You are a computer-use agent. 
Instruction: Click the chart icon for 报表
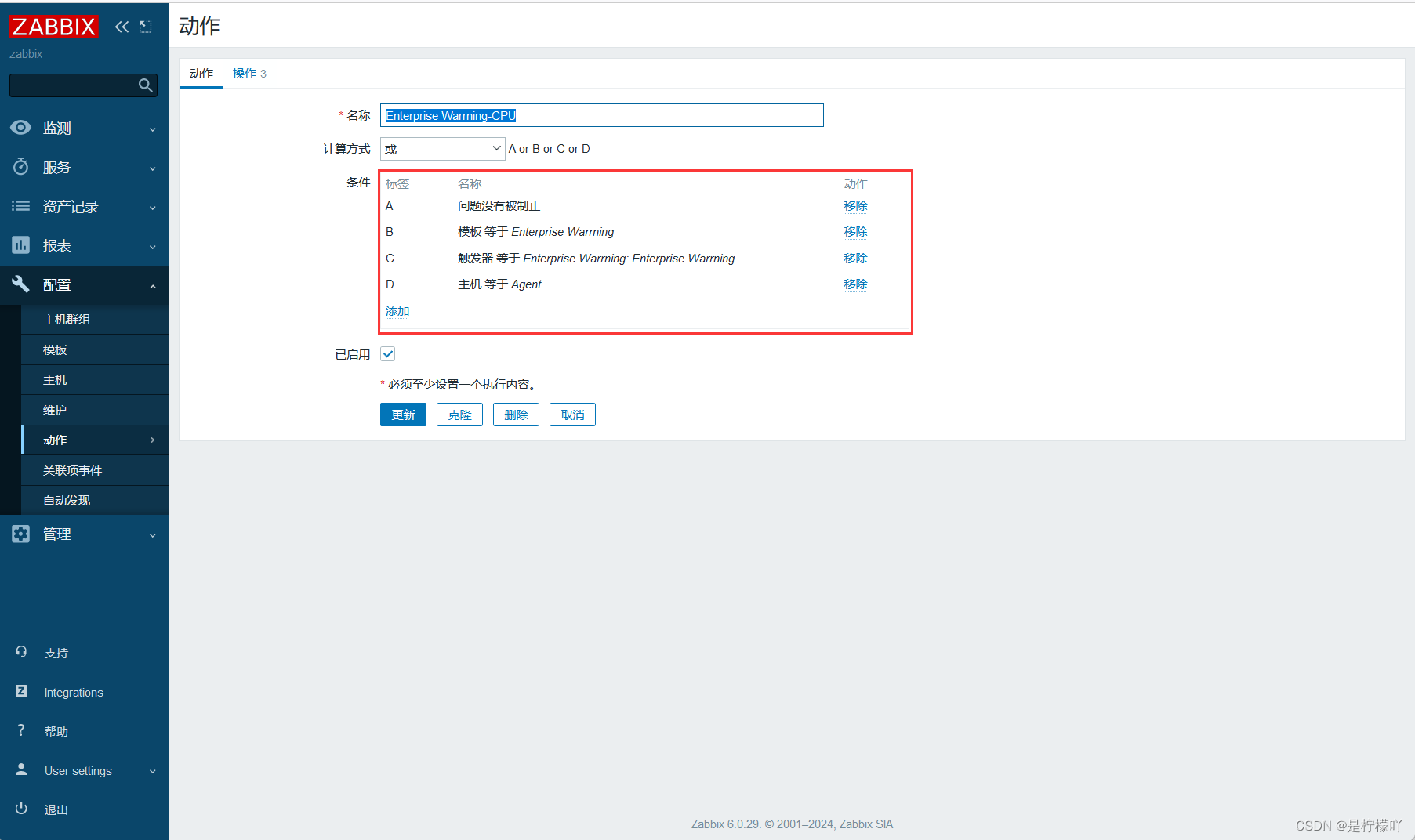coord(21,245)
